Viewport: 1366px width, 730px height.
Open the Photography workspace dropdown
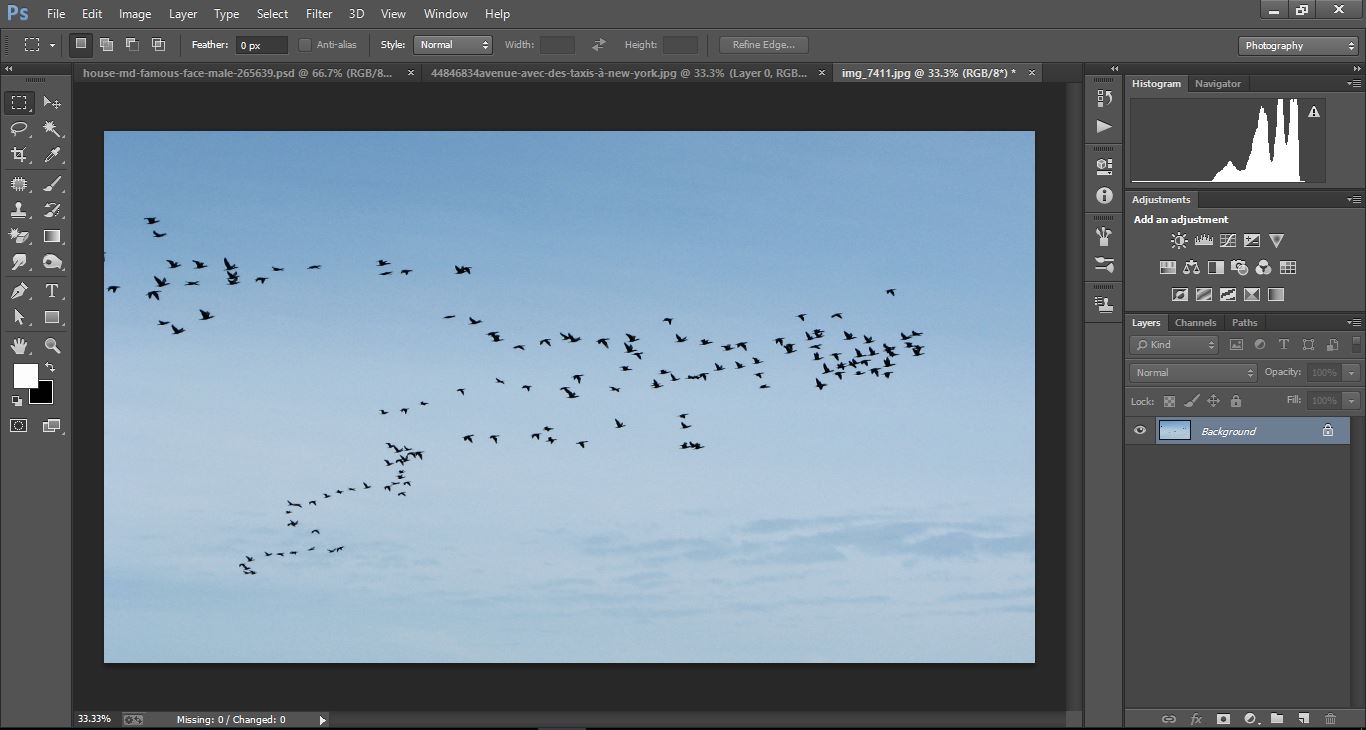[1298, 46]
